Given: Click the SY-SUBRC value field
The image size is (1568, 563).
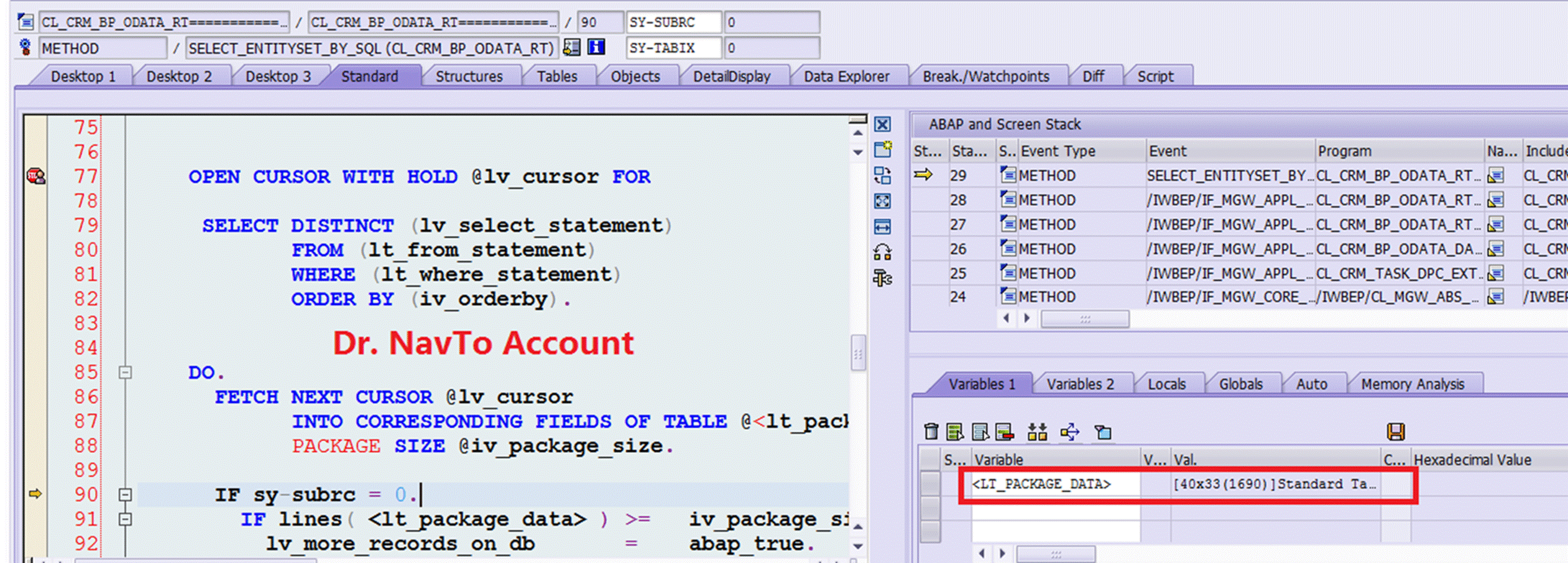Looking at the screenshot, I should click(x=771, y=22).
